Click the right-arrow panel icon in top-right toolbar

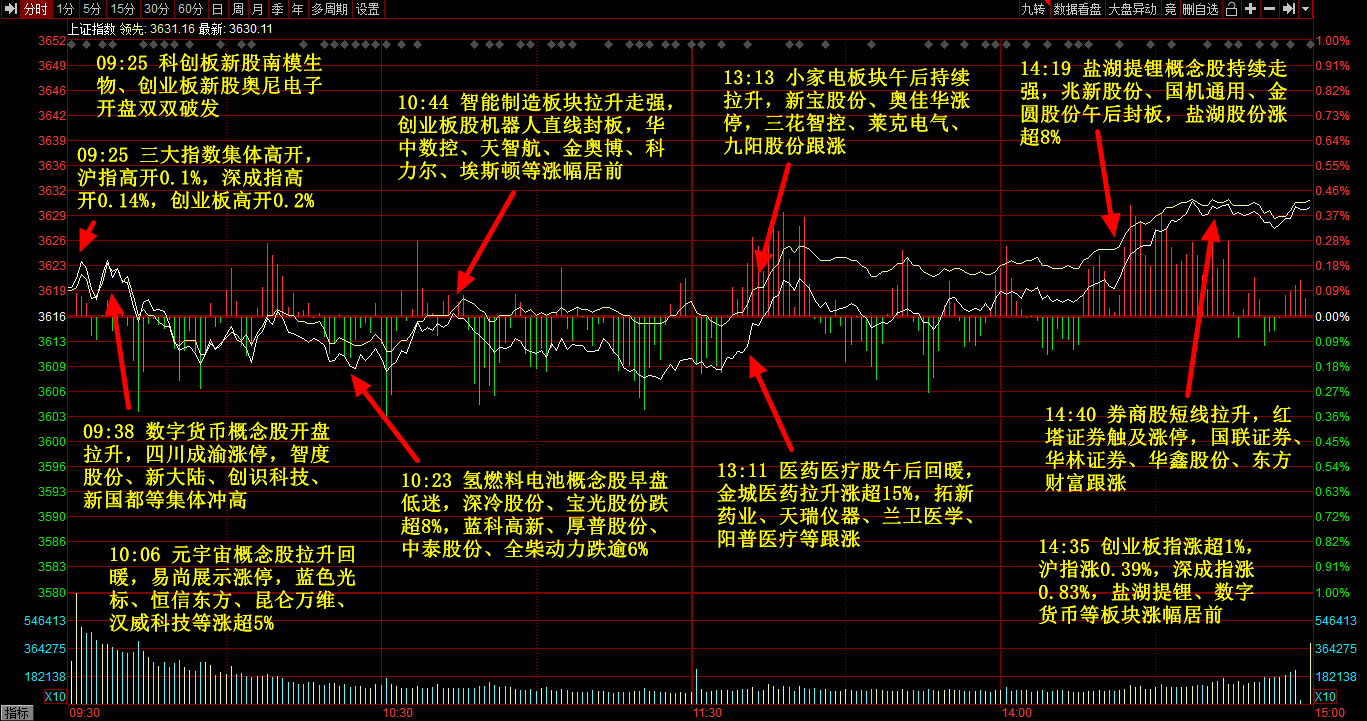pos(1288,9)
